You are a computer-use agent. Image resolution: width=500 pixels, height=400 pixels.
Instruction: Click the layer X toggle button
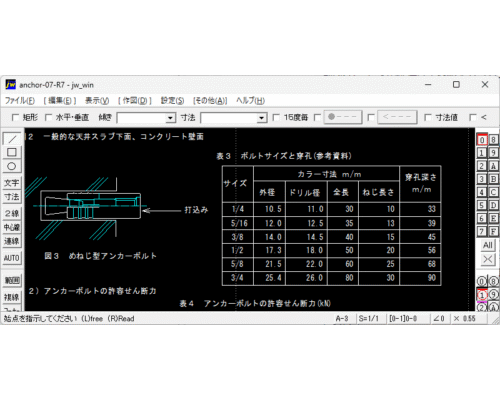[x=488, y=259]
